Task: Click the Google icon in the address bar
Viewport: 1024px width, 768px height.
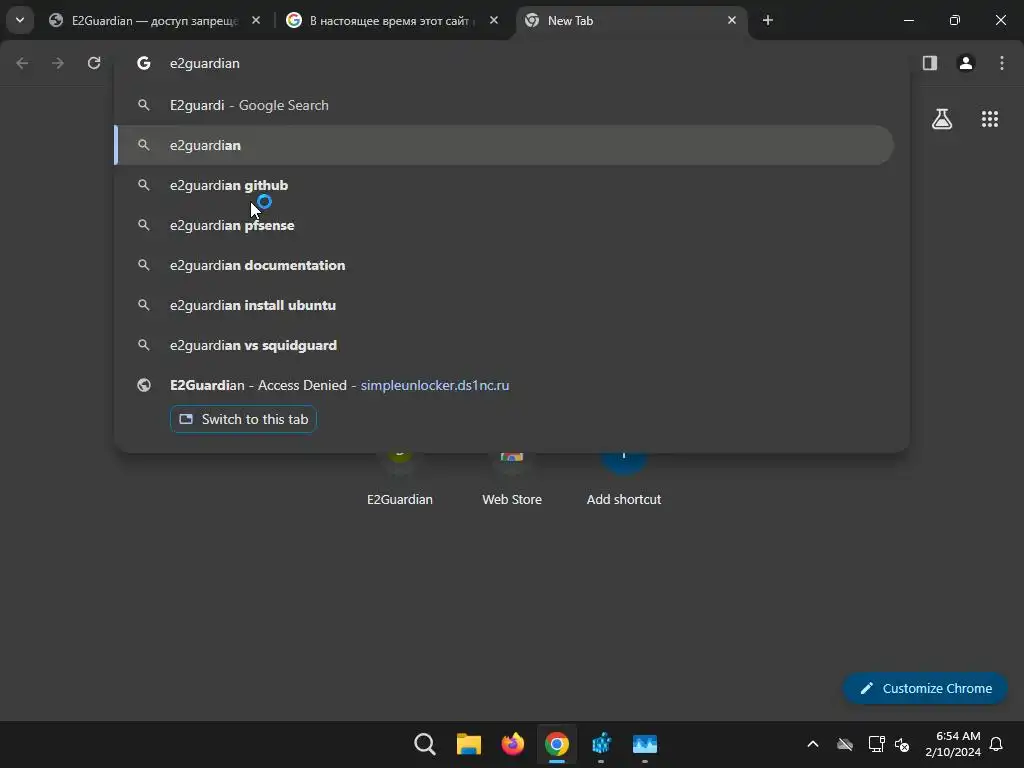Action: (144, 63)
